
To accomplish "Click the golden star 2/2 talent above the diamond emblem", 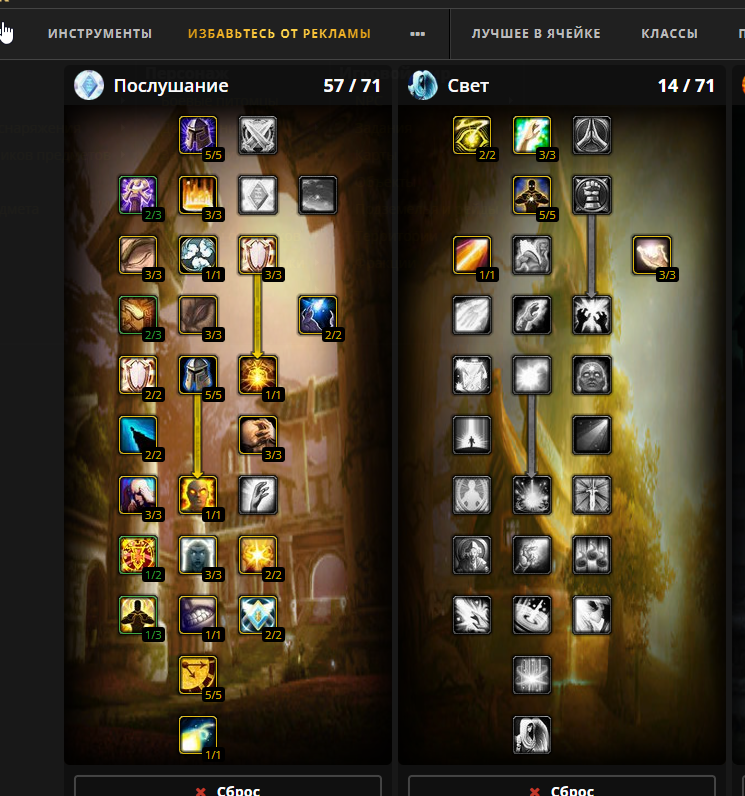I will (258, 554).
